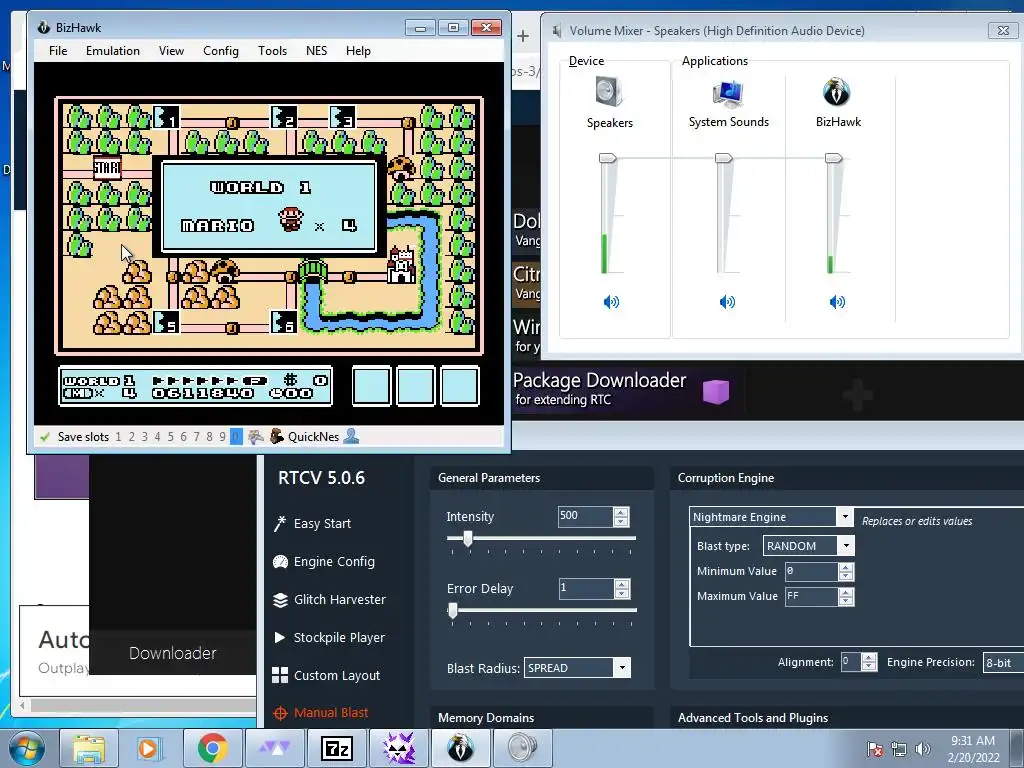1024x768 pixels.
Task: Open the Emulation menu in BizHawk
Action: (x=113, y=51)
